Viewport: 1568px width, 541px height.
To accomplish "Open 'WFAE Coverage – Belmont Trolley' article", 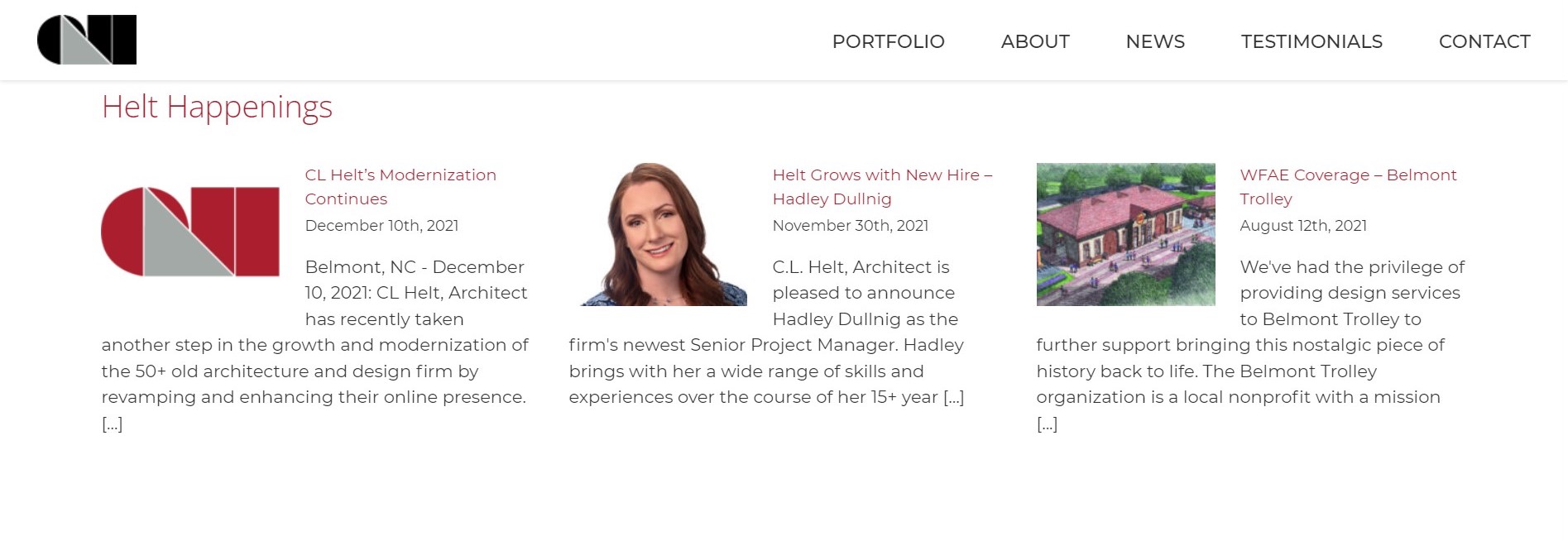I will [1348, 187].
